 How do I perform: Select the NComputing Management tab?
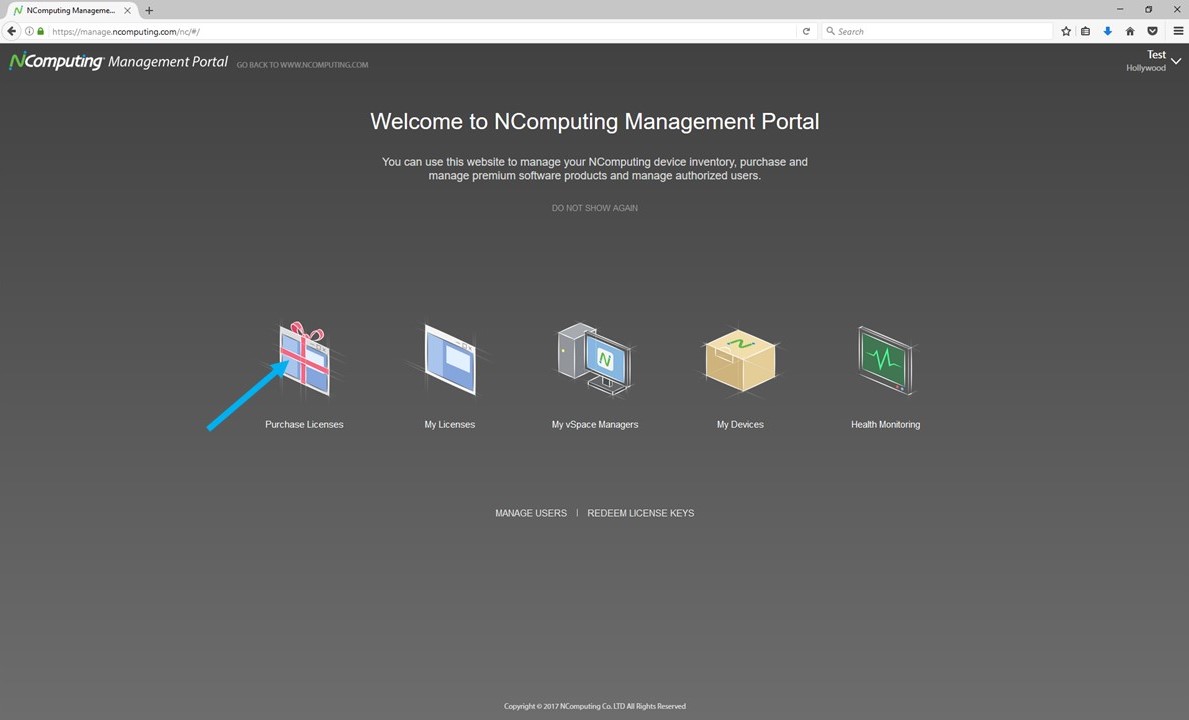72,11
